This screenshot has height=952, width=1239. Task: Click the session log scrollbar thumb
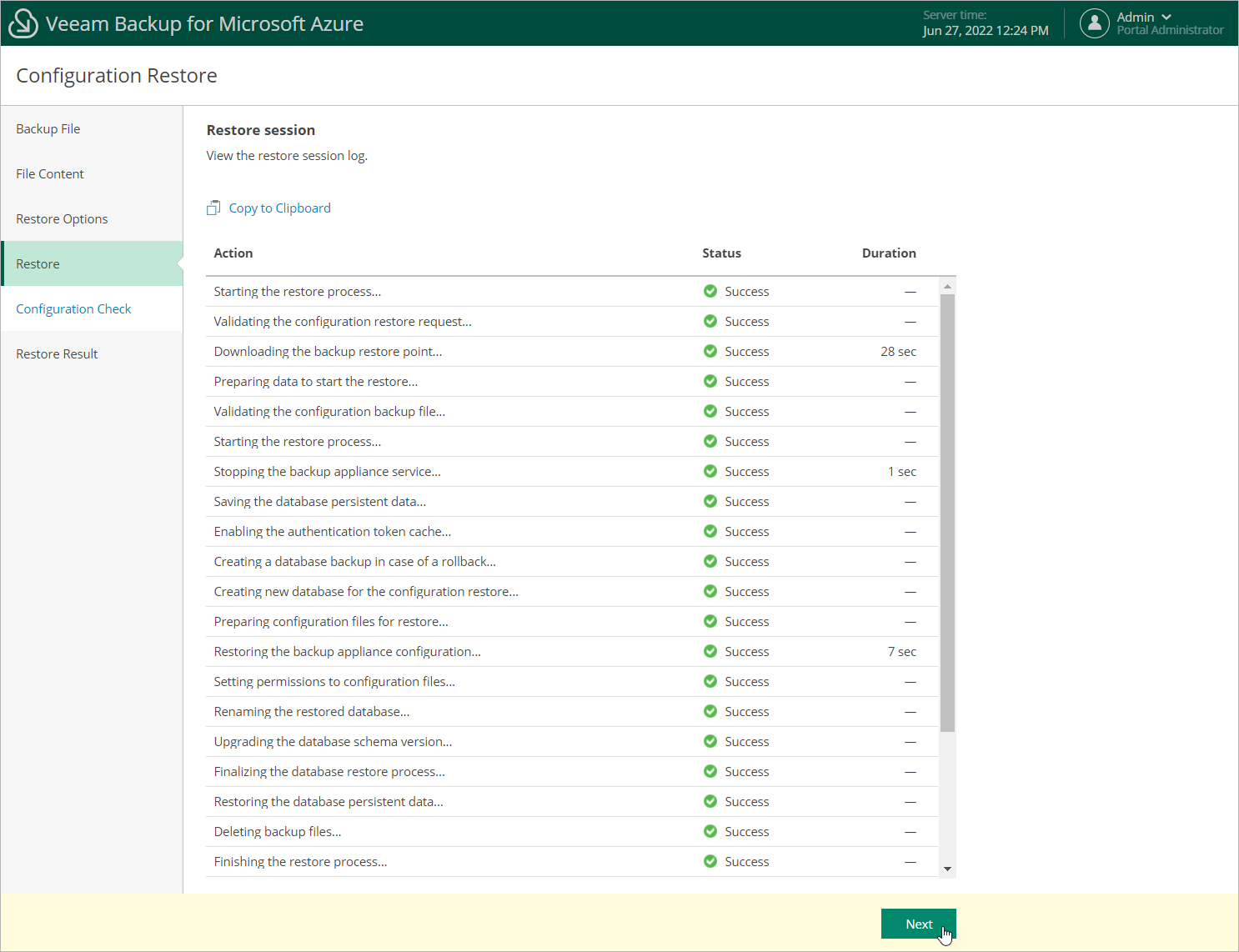947,513
